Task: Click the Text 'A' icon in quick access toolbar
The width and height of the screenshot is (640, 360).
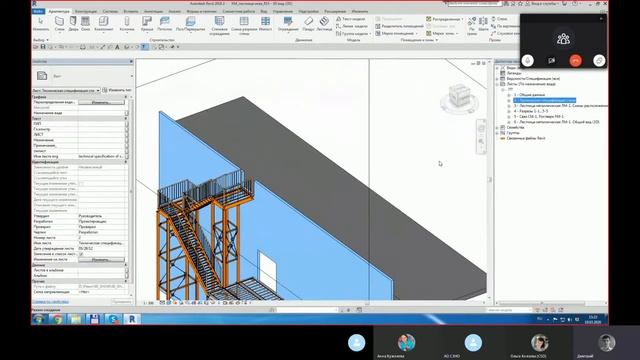Action: [x=118, y=47]
